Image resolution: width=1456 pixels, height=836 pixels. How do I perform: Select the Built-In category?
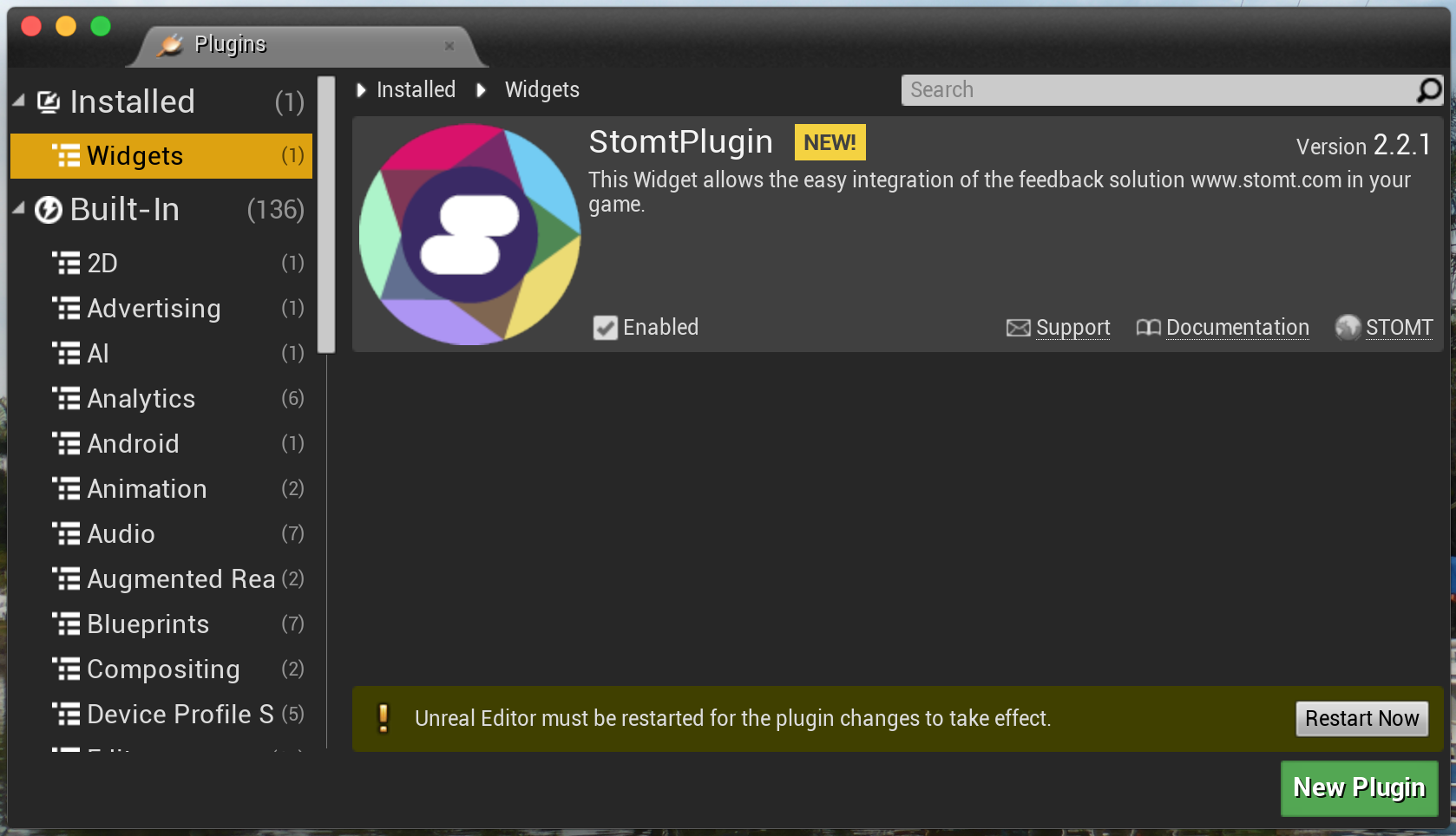click(161, 210)
